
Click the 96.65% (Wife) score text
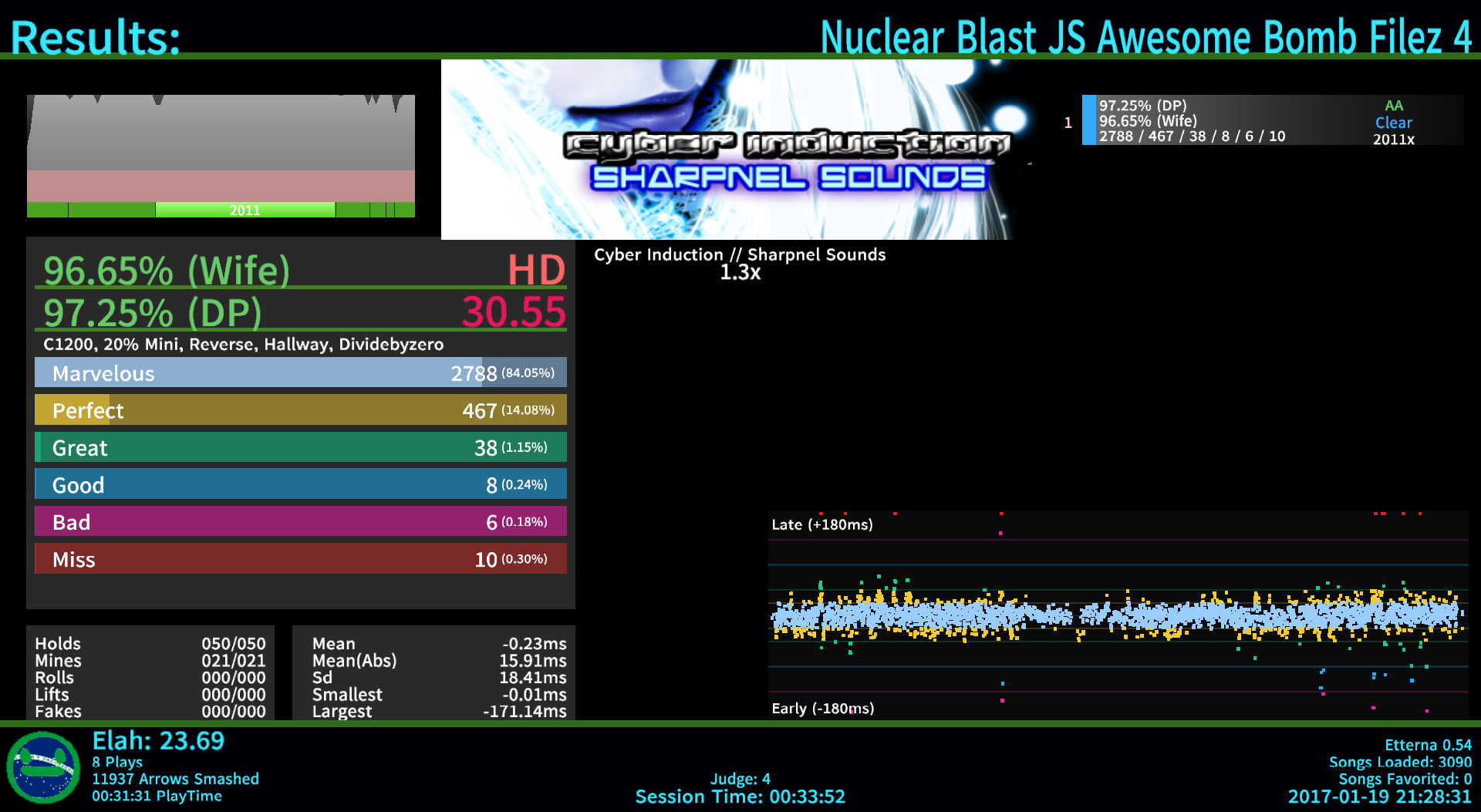click(167, 271)
